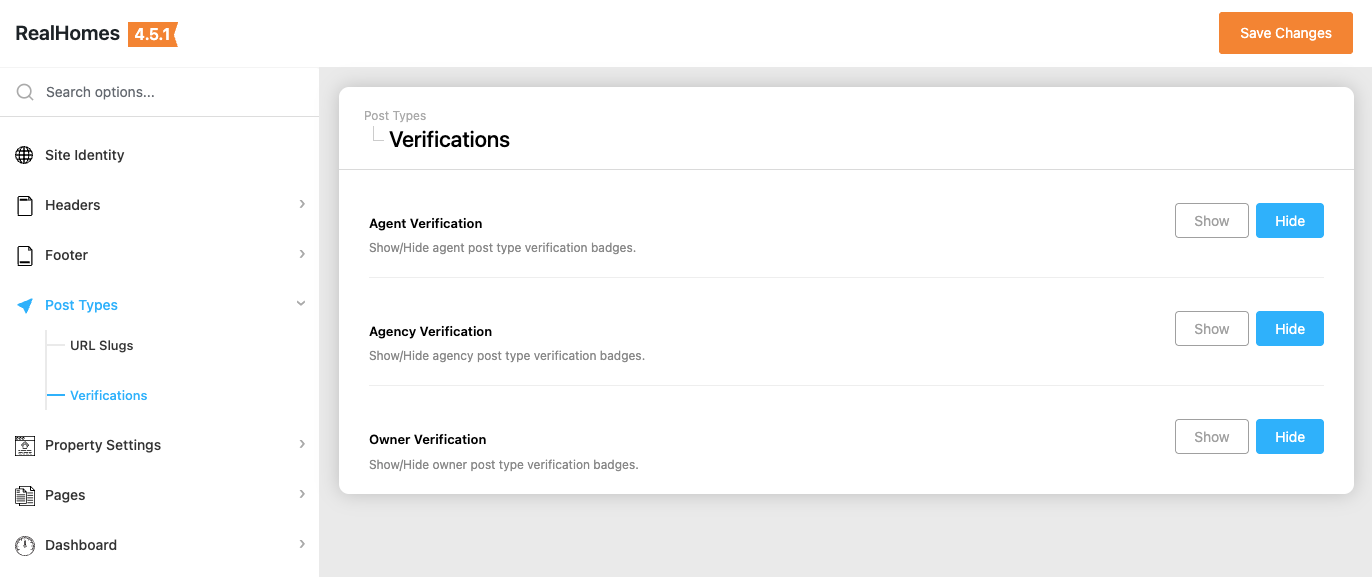Expand the Property Settings chevron

302,444
